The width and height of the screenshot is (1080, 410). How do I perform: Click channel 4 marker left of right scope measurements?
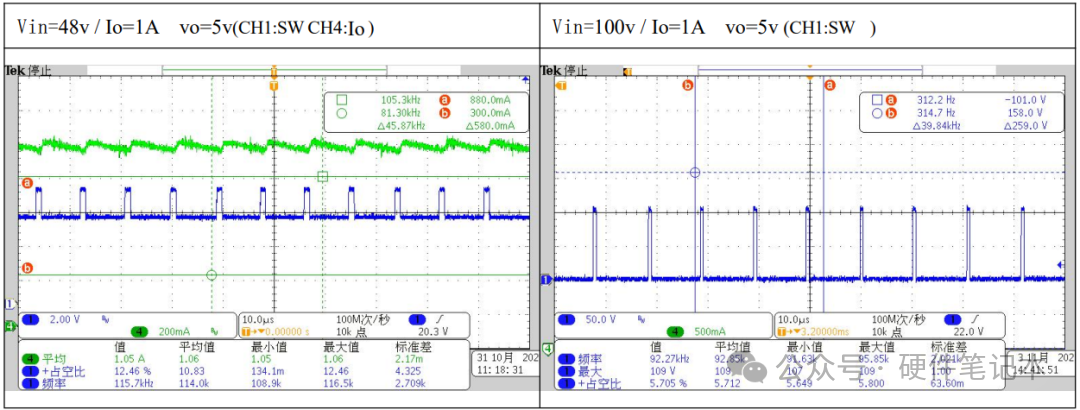pyautogui.click(x=547, y=349)
